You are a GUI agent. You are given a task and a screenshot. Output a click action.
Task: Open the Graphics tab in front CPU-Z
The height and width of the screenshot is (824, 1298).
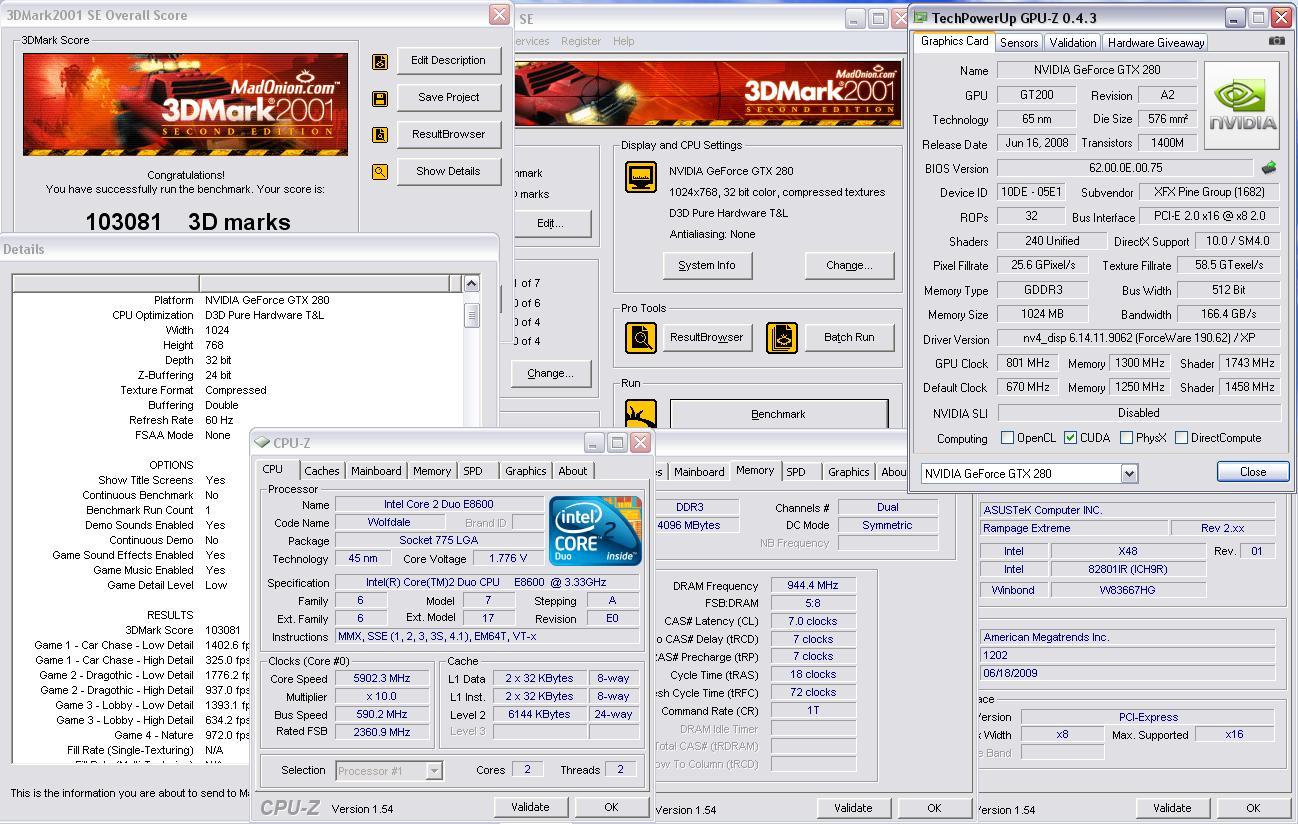pos(525,471)
